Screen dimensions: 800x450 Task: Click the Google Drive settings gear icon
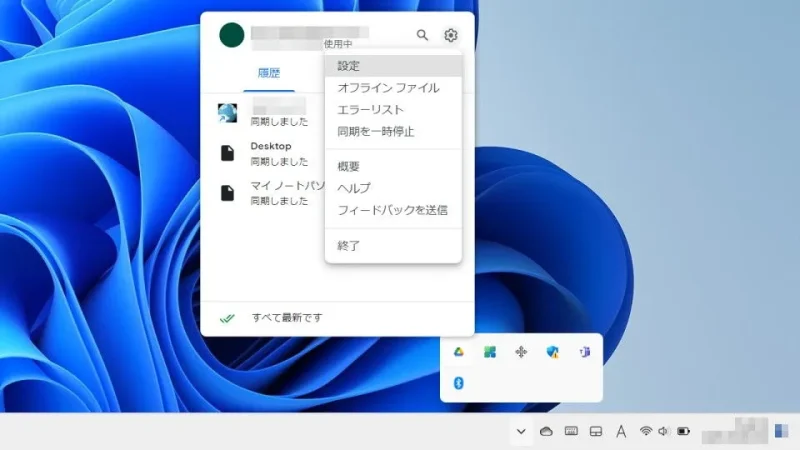[451, 35]
